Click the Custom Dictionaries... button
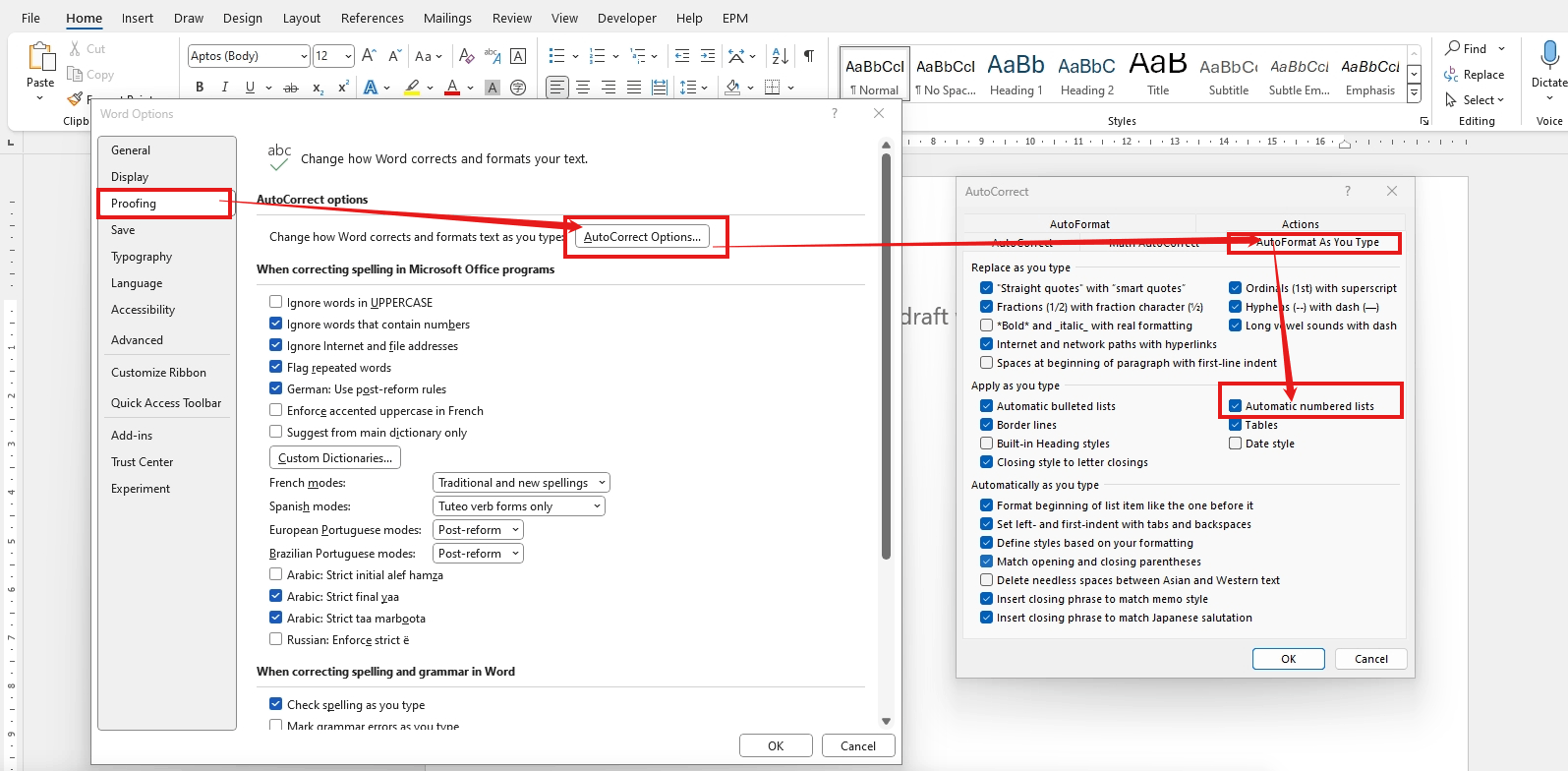Screen dimensions: 1568x771 click(x=335, y=457)
